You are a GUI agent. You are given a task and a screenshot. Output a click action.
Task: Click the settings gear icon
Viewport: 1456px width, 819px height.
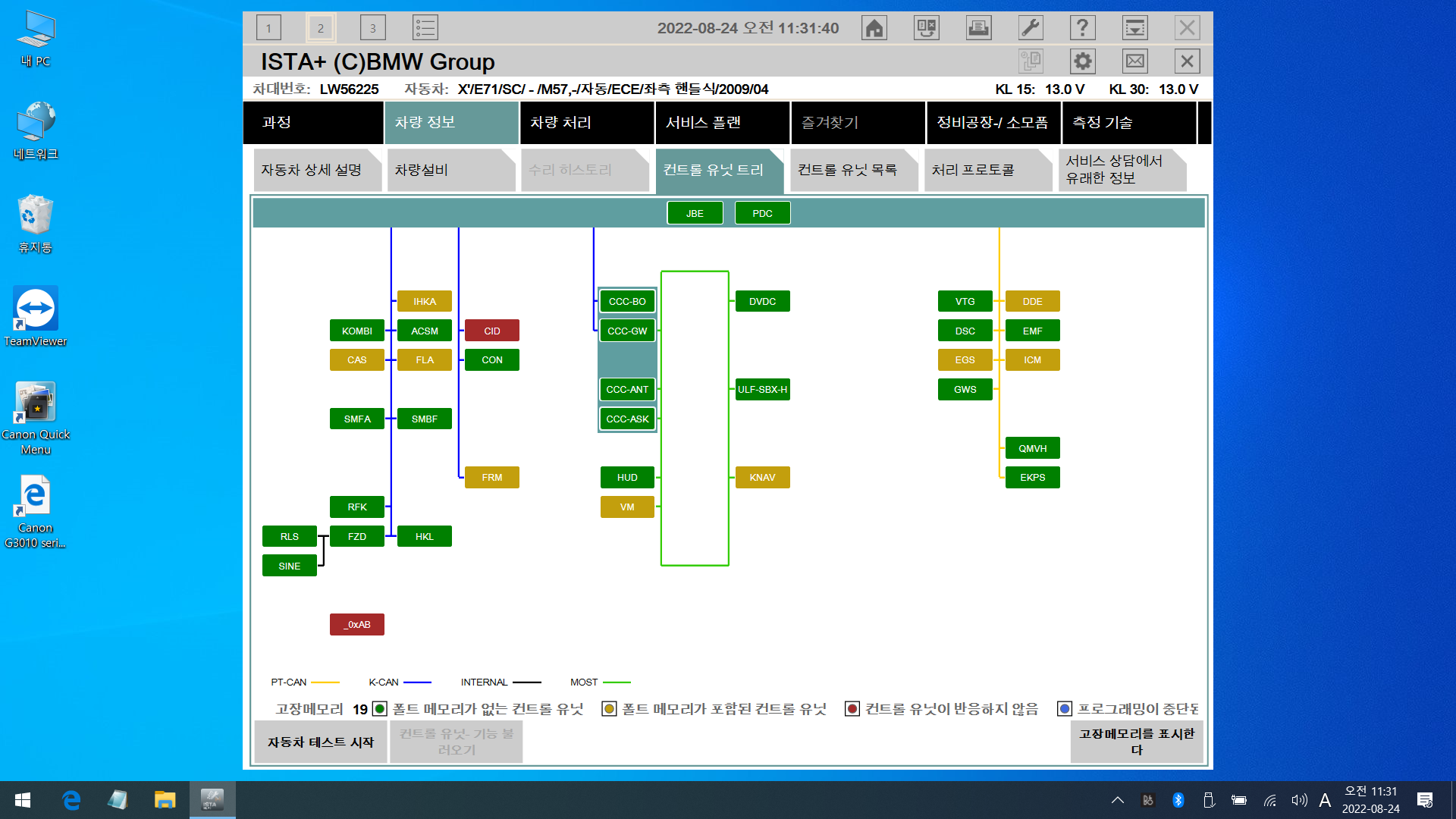click(x=1082, y=61)
